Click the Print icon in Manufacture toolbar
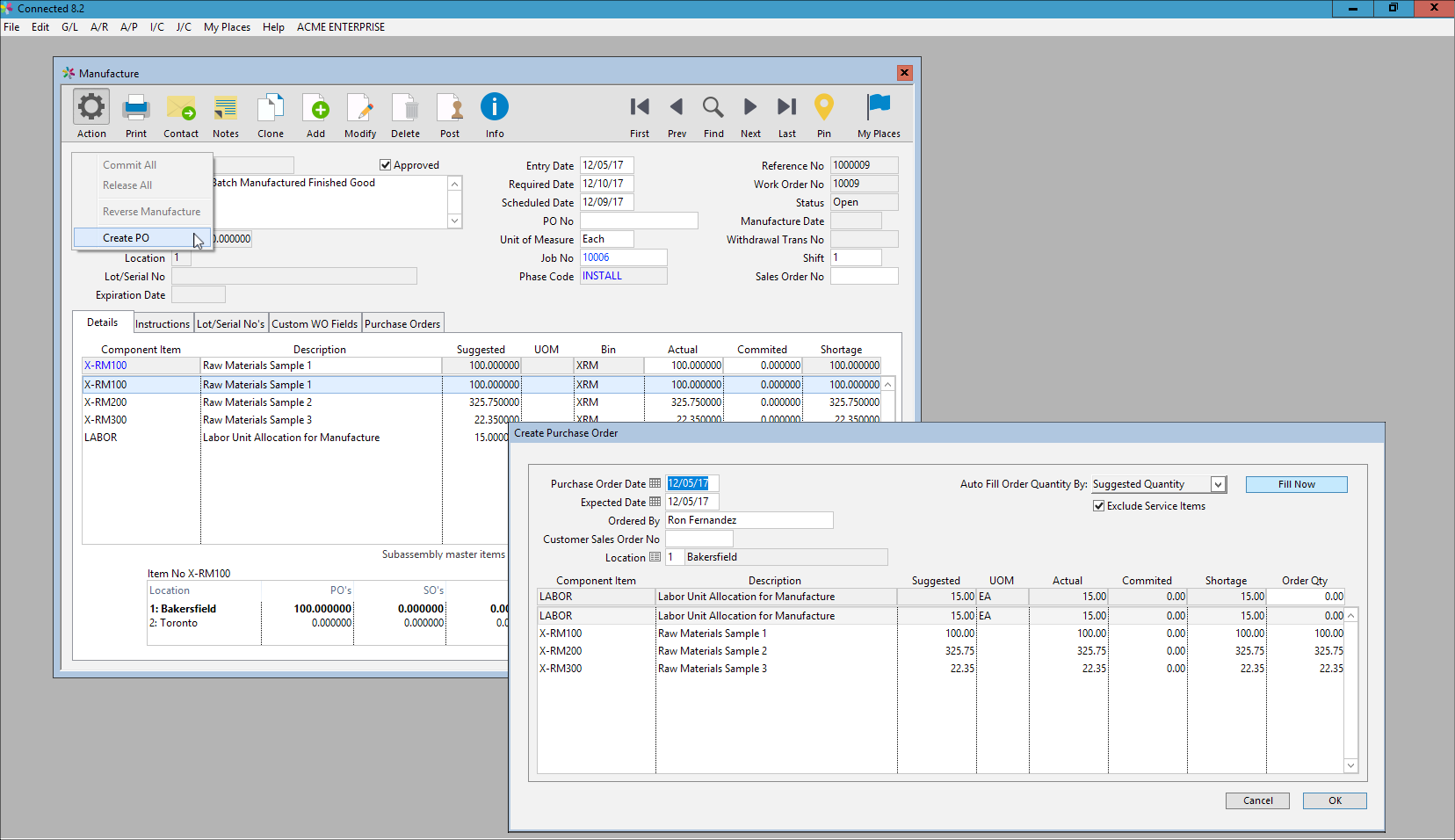This screenshot has width=1455, height=840. (x=136, y=108)
